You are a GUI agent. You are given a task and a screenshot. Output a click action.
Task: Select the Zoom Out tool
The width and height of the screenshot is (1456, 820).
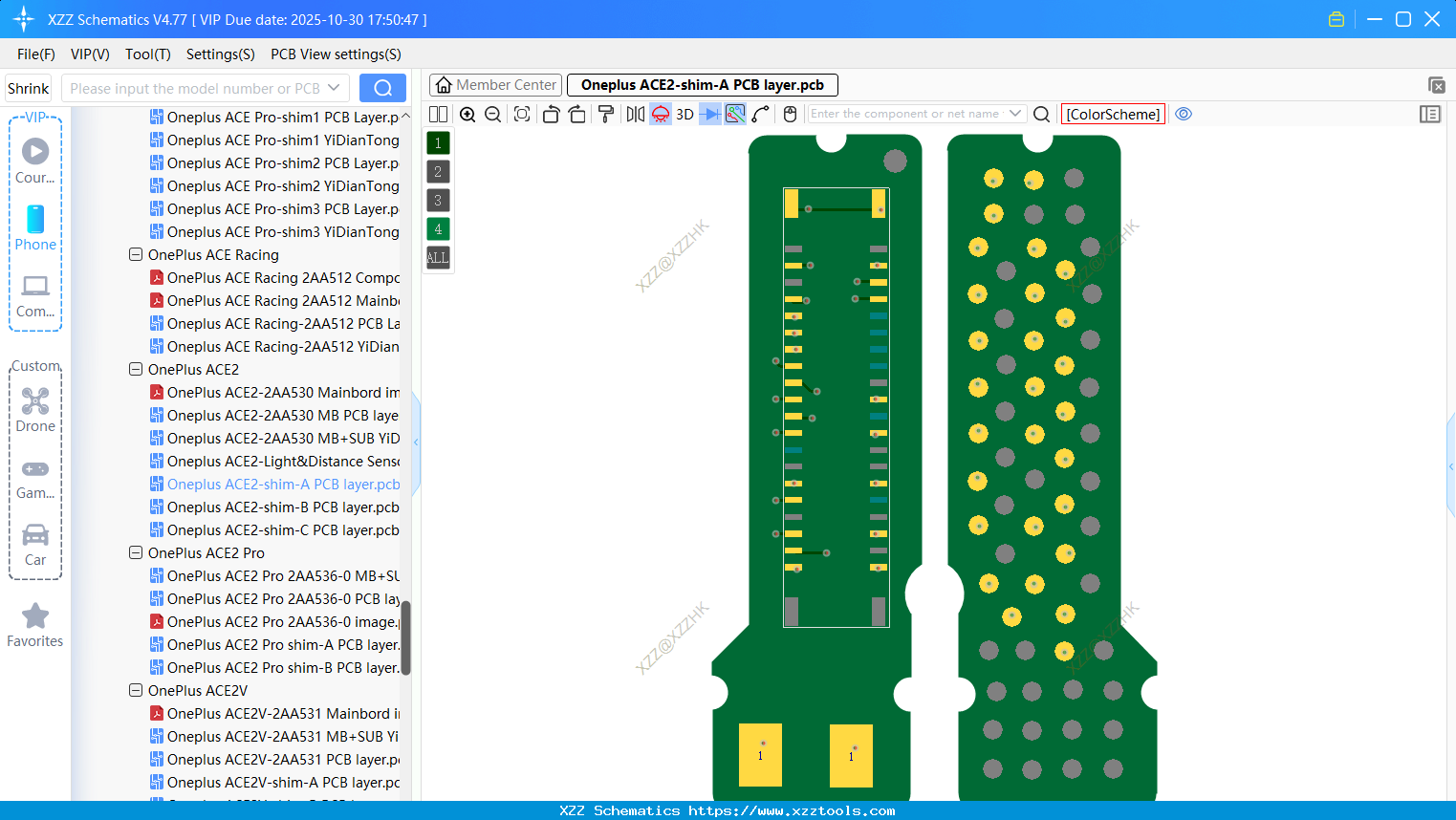[x=492, y=114]
